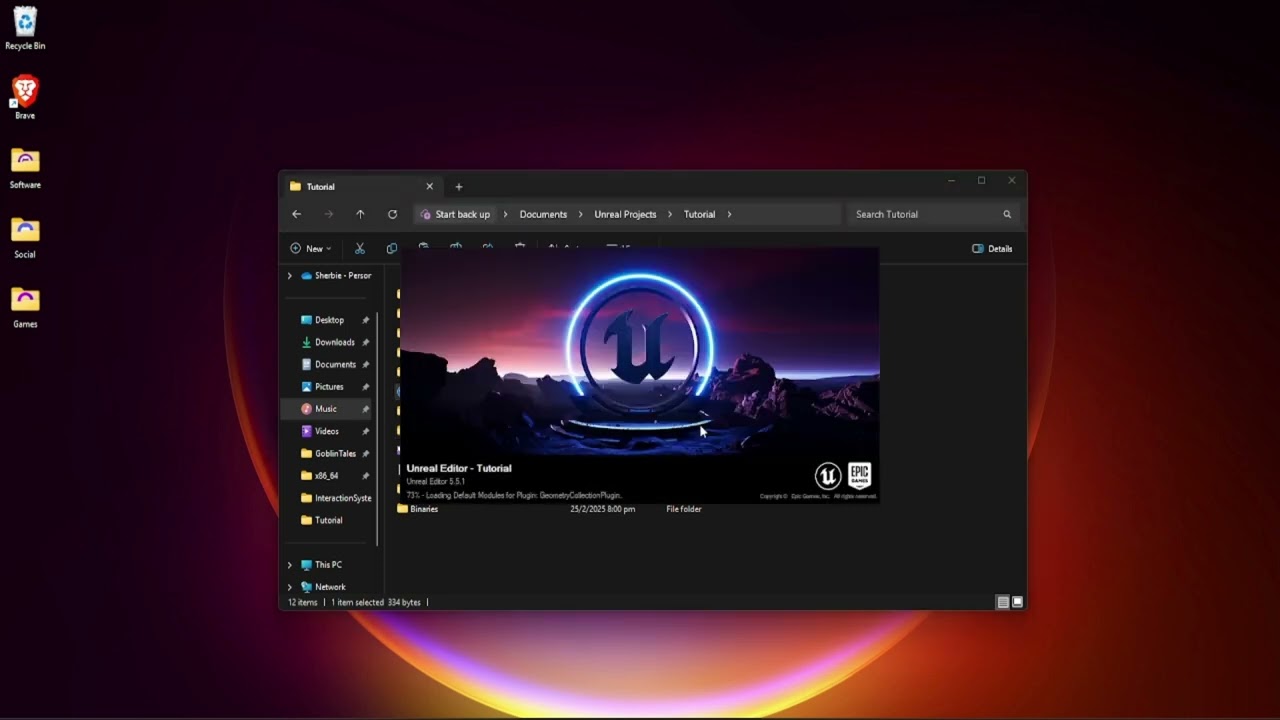The image size is (1280, 720).
Task: Click the Cut scissors icon
Action: click(x=360, y=248)
